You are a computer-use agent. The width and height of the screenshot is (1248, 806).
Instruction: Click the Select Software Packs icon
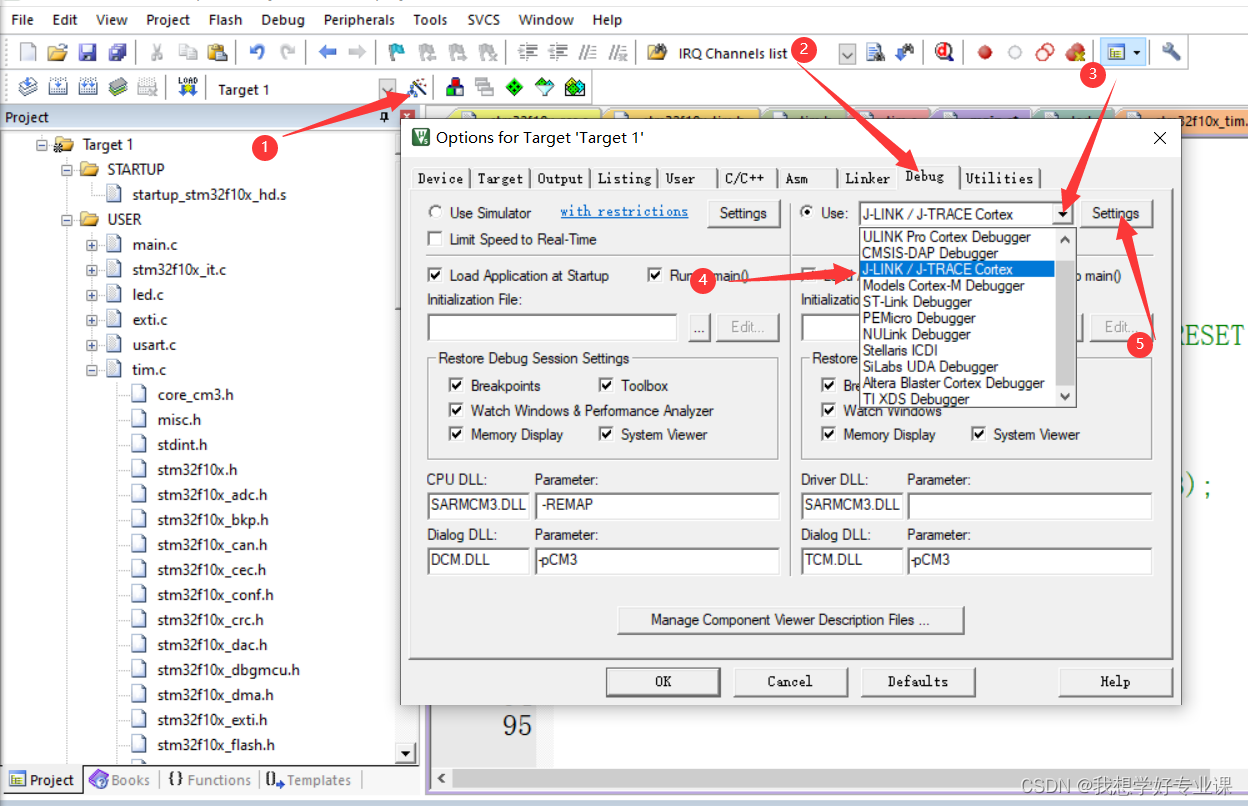click(x=544, y=88)
